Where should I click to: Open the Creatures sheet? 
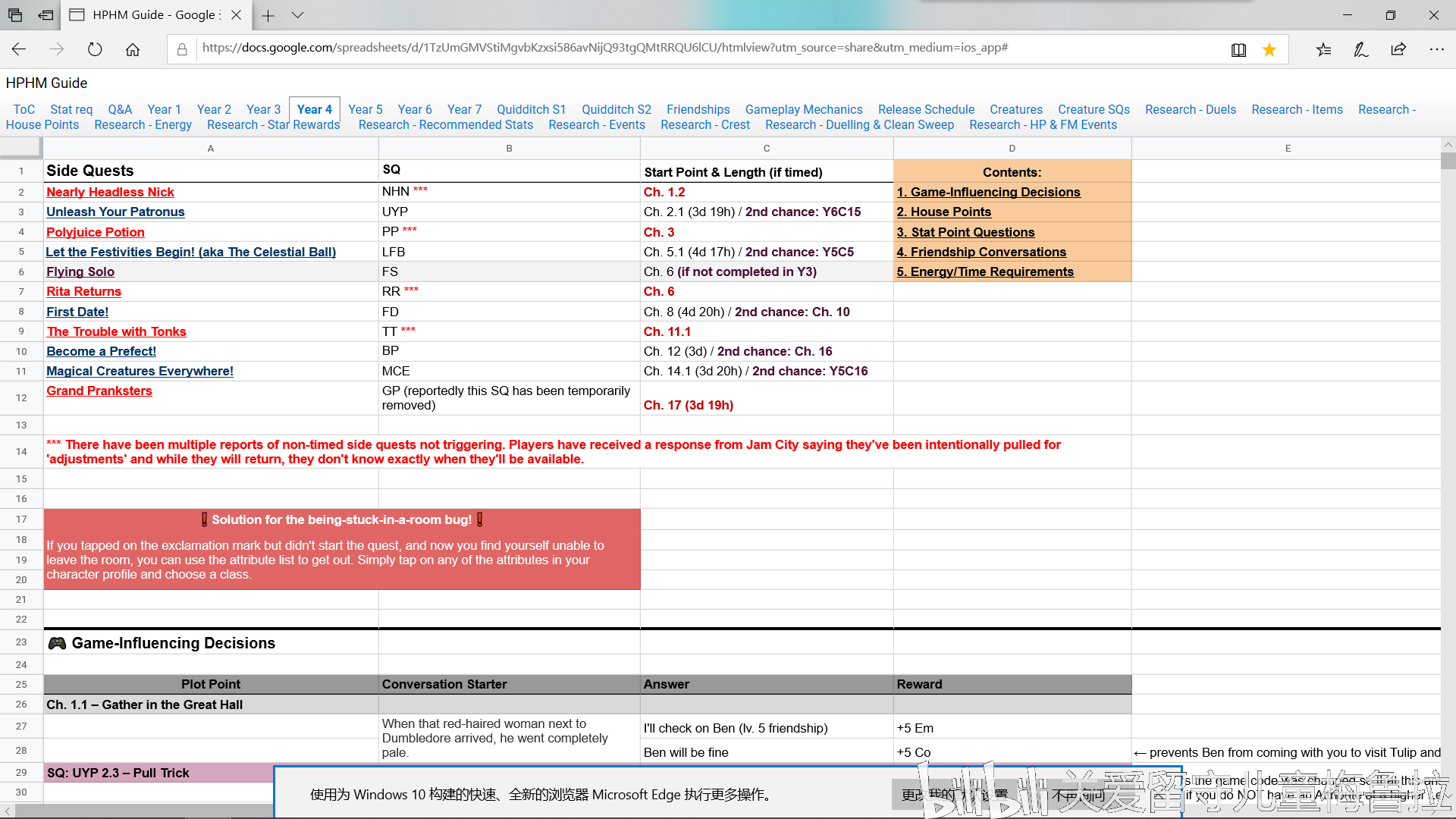click(x=1016, y=109)
